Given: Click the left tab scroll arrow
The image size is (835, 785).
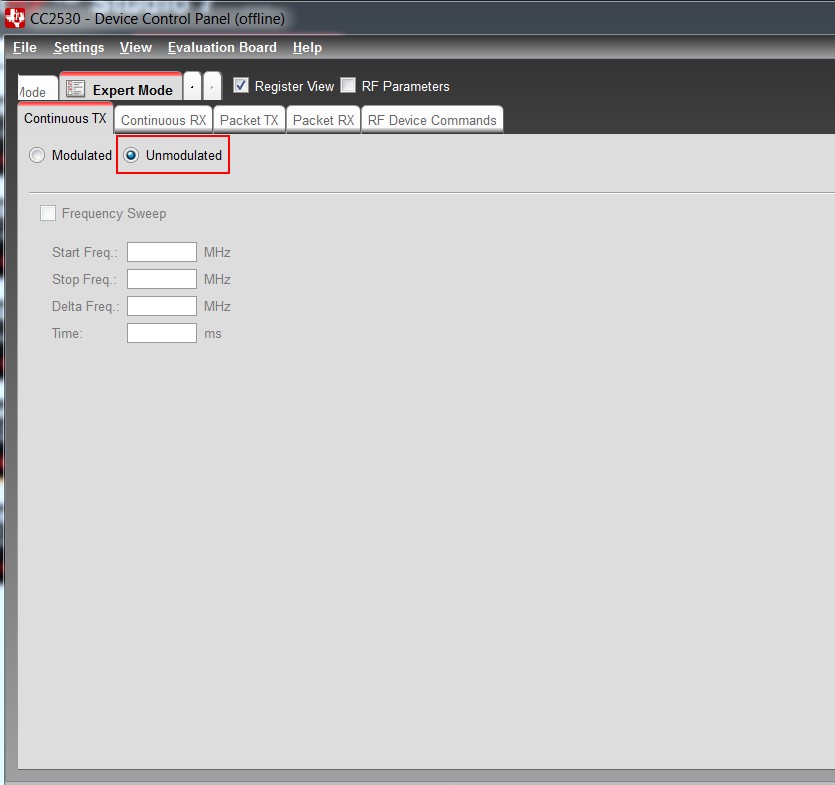Looking at the screenshot, I should click(x=192, y=86).
